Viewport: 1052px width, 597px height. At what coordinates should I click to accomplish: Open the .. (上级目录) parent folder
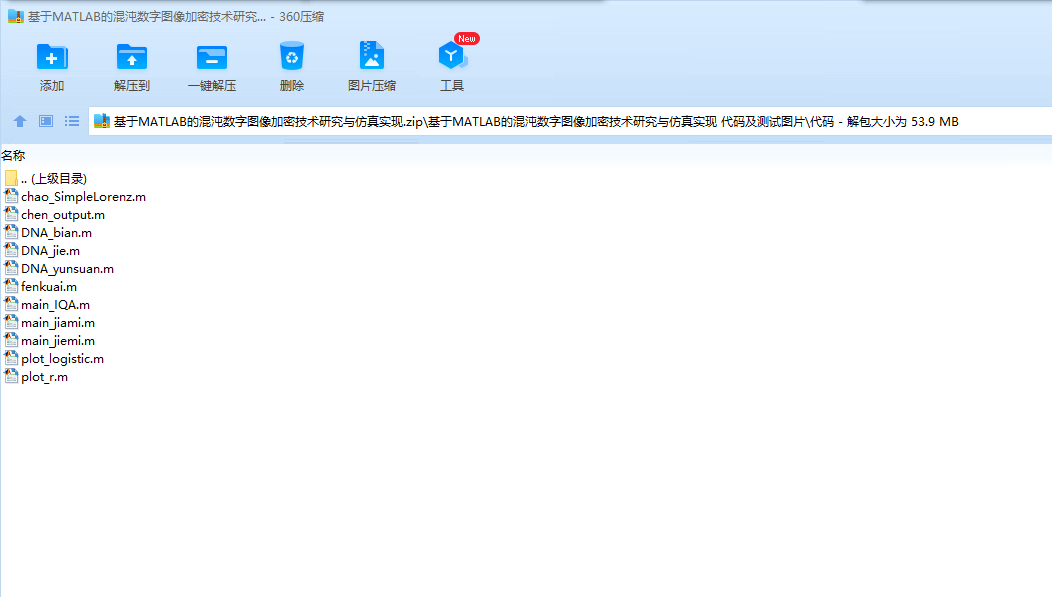(54, 178)
